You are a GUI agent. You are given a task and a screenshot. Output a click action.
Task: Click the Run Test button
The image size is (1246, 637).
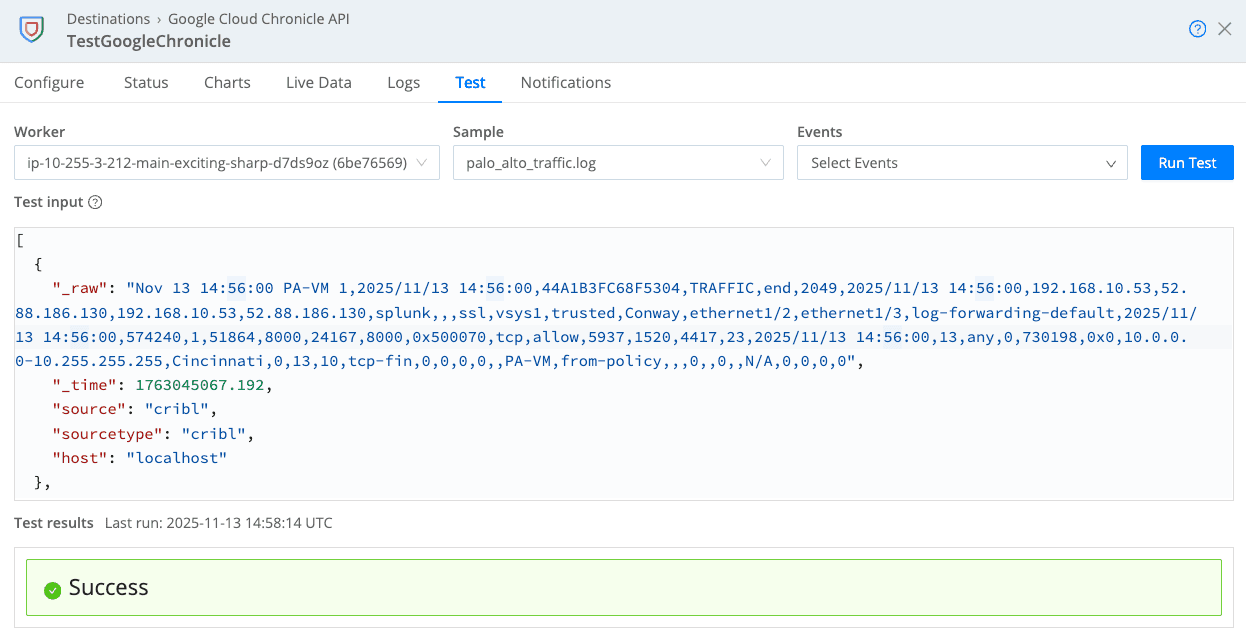[1187, 162]
